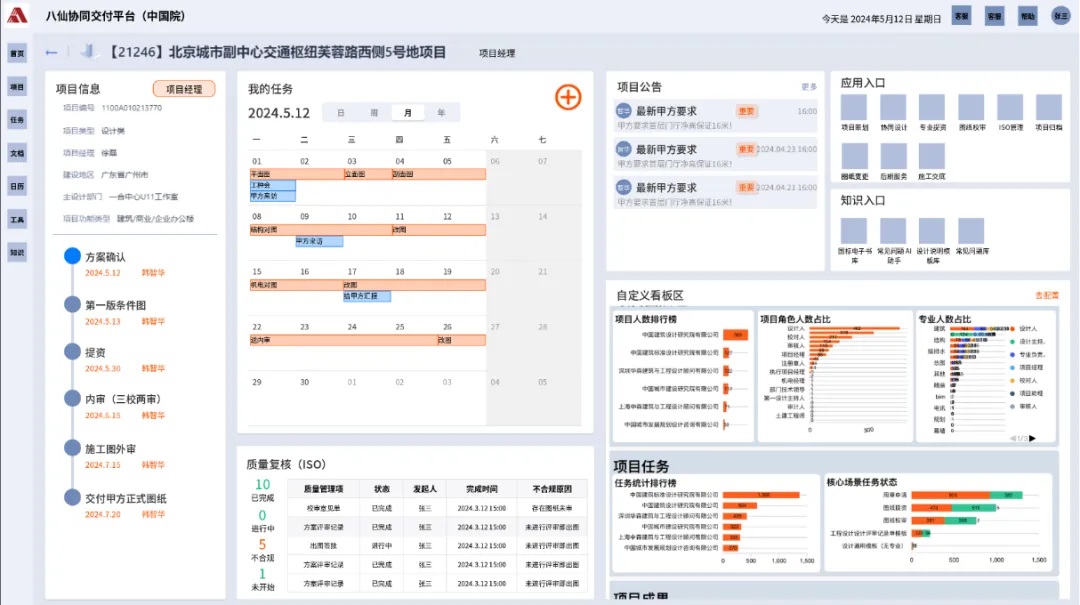Click the orange plus add-task icon
This screenshot has width=1080, height=605.
pos(567,97)
